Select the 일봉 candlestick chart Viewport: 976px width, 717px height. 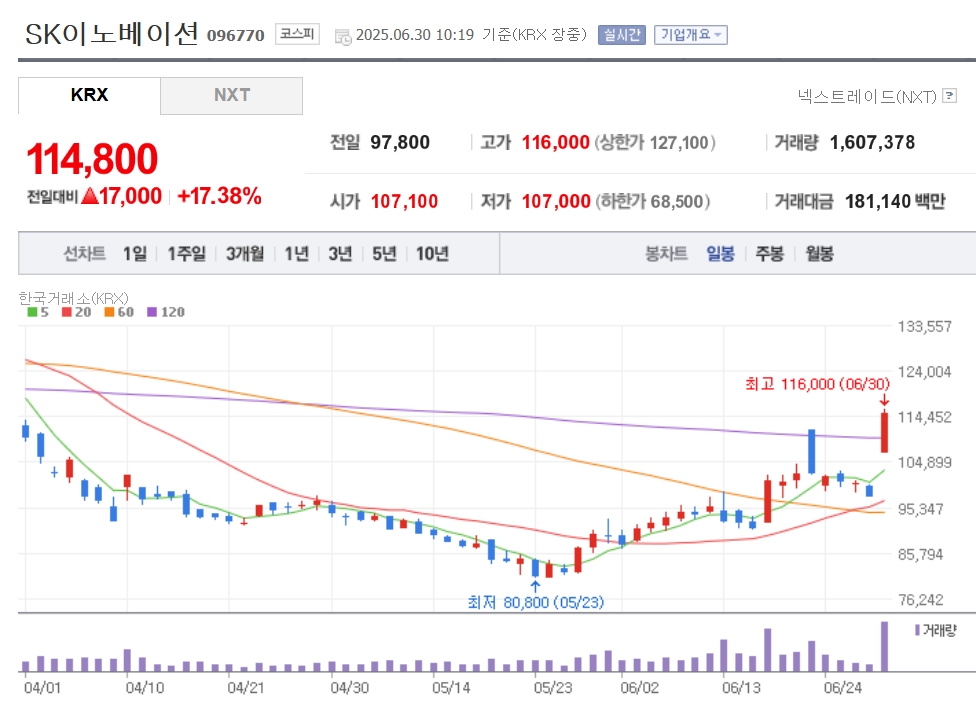coord(720,253)
